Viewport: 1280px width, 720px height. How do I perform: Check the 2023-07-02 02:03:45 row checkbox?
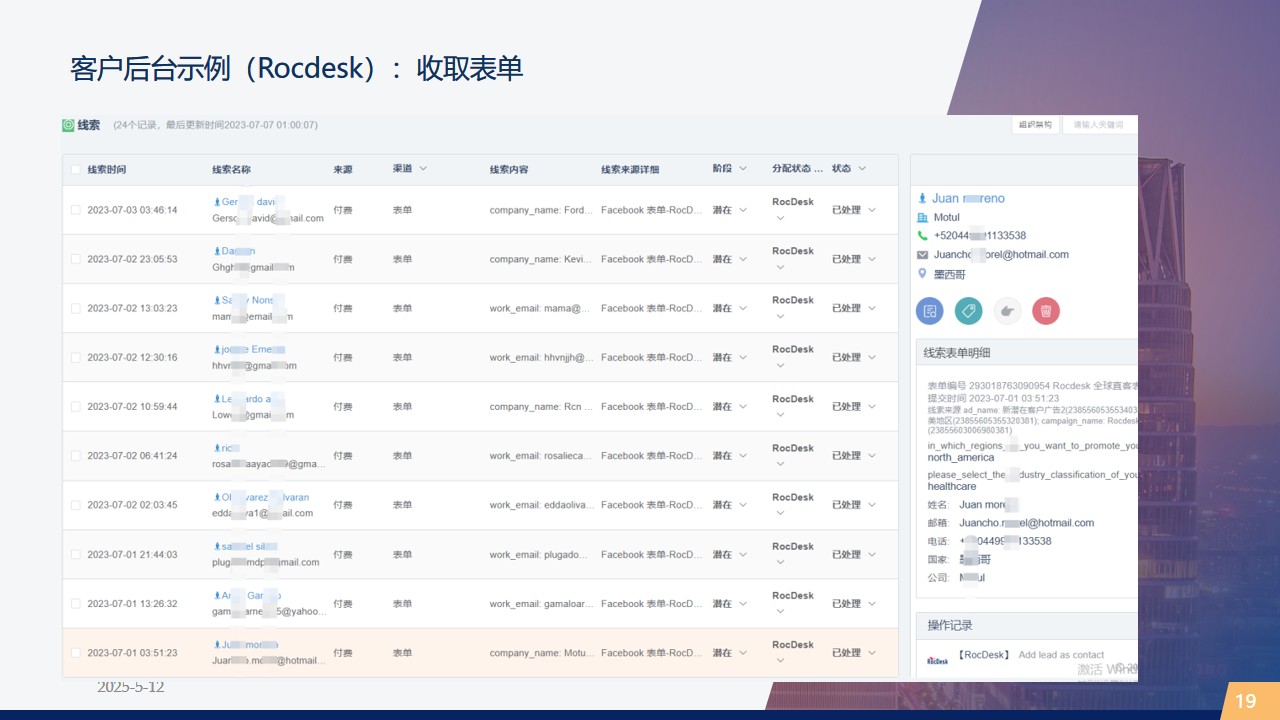point(76,505)
